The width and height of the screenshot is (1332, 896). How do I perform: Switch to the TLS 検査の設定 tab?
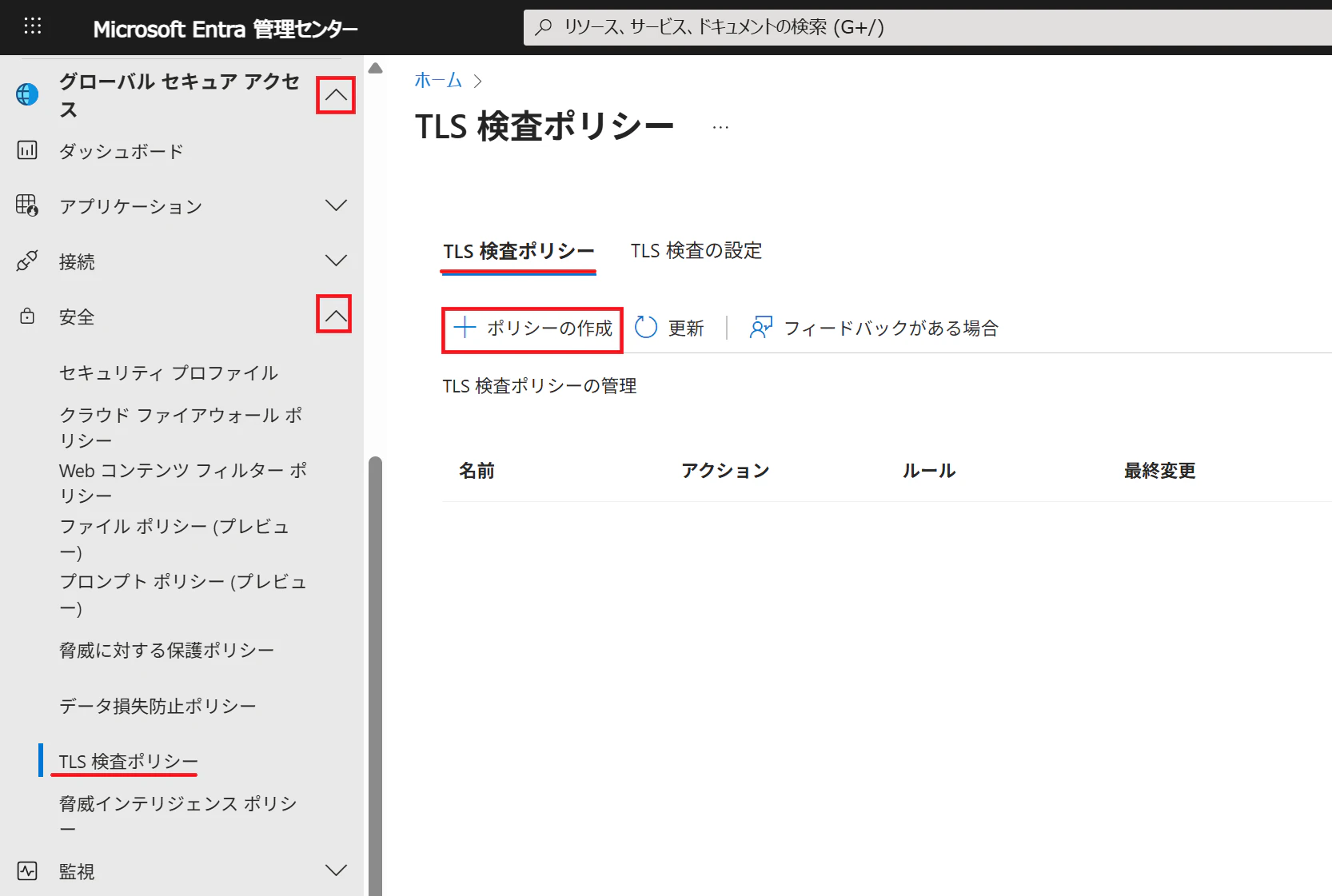(x=696, y=251)
